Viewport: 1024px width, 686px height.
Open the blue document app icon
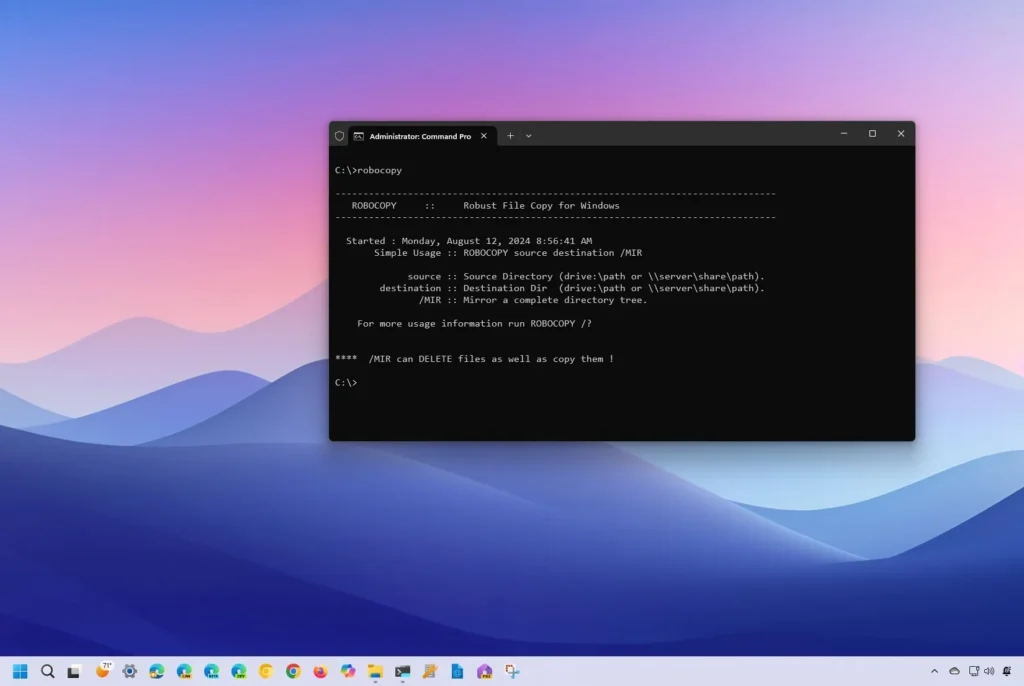click(x=457, y=671)
